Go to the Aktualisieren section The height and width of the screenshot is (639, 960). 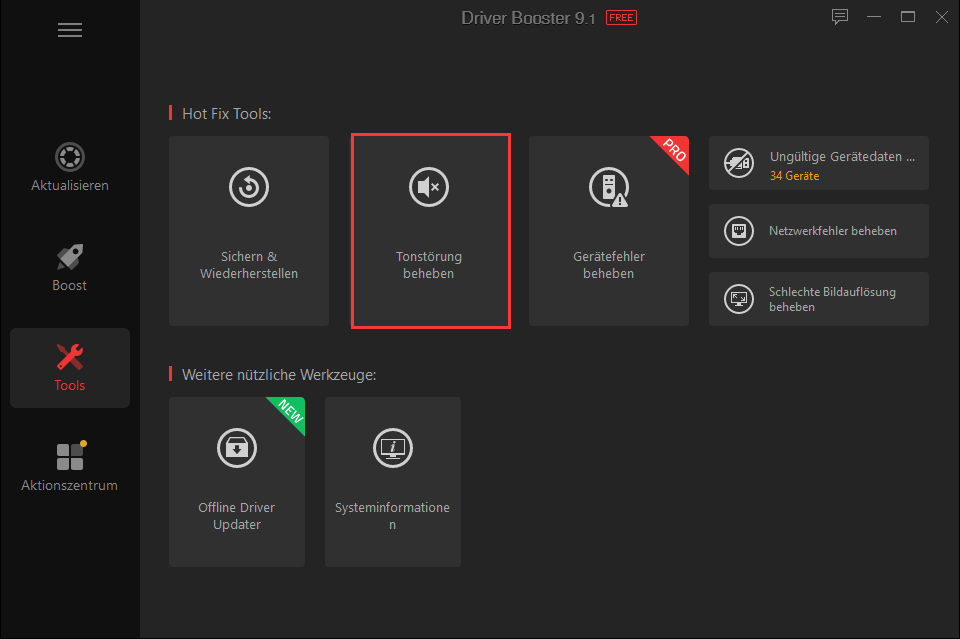pos(70,167)
